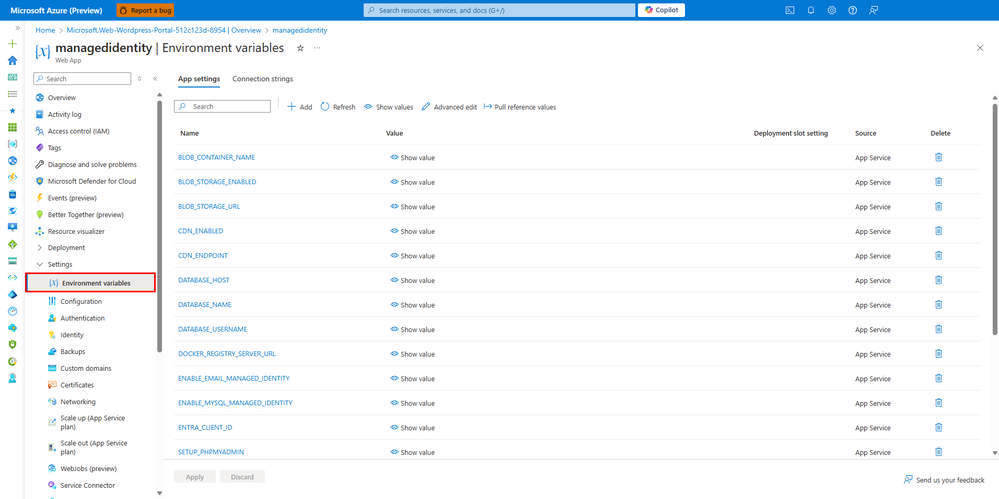999x499 pixels.
Task: Delete ENTRA_CLIENT_ID with trash icon
Action: coord(938,427)
